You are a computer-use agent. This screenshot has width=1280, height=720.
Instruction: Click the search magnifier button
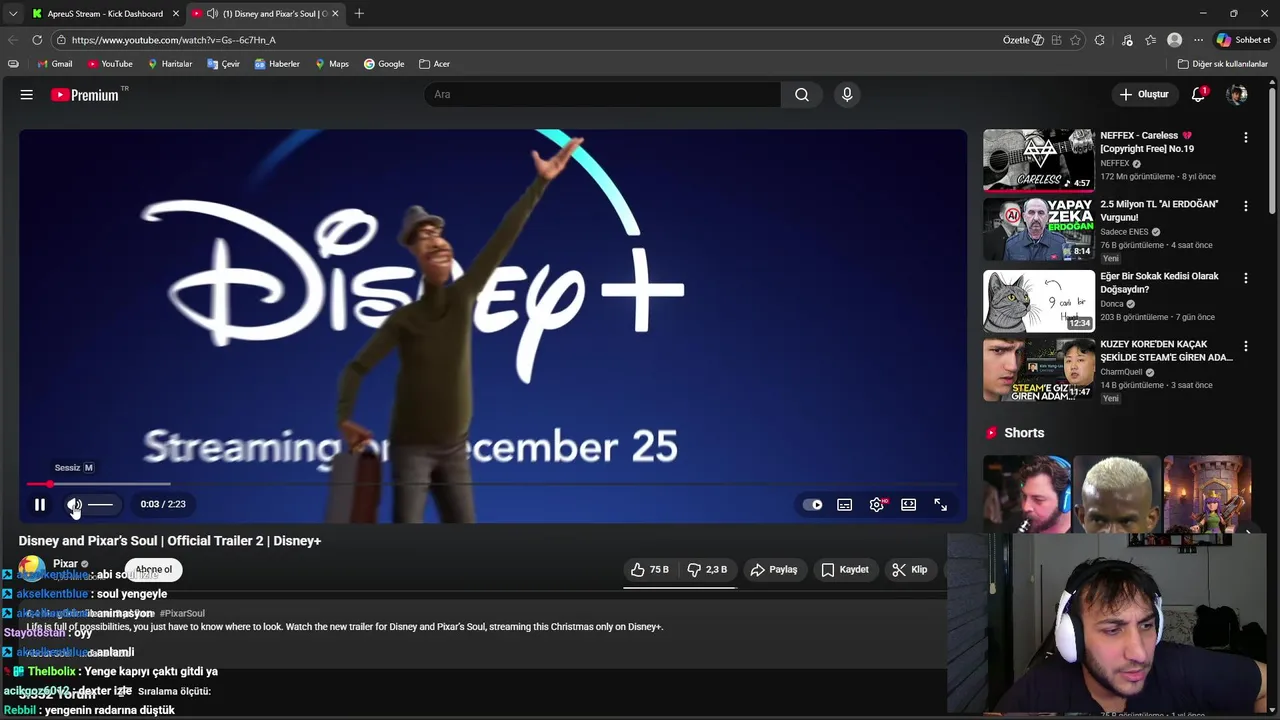click(x=802, y=94)
